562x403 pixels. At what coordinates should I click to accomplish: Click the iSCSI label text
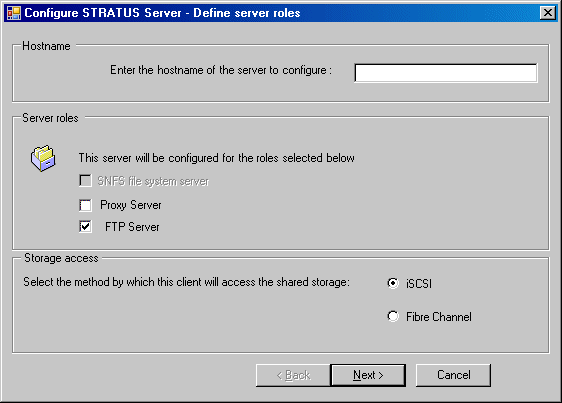419,284
